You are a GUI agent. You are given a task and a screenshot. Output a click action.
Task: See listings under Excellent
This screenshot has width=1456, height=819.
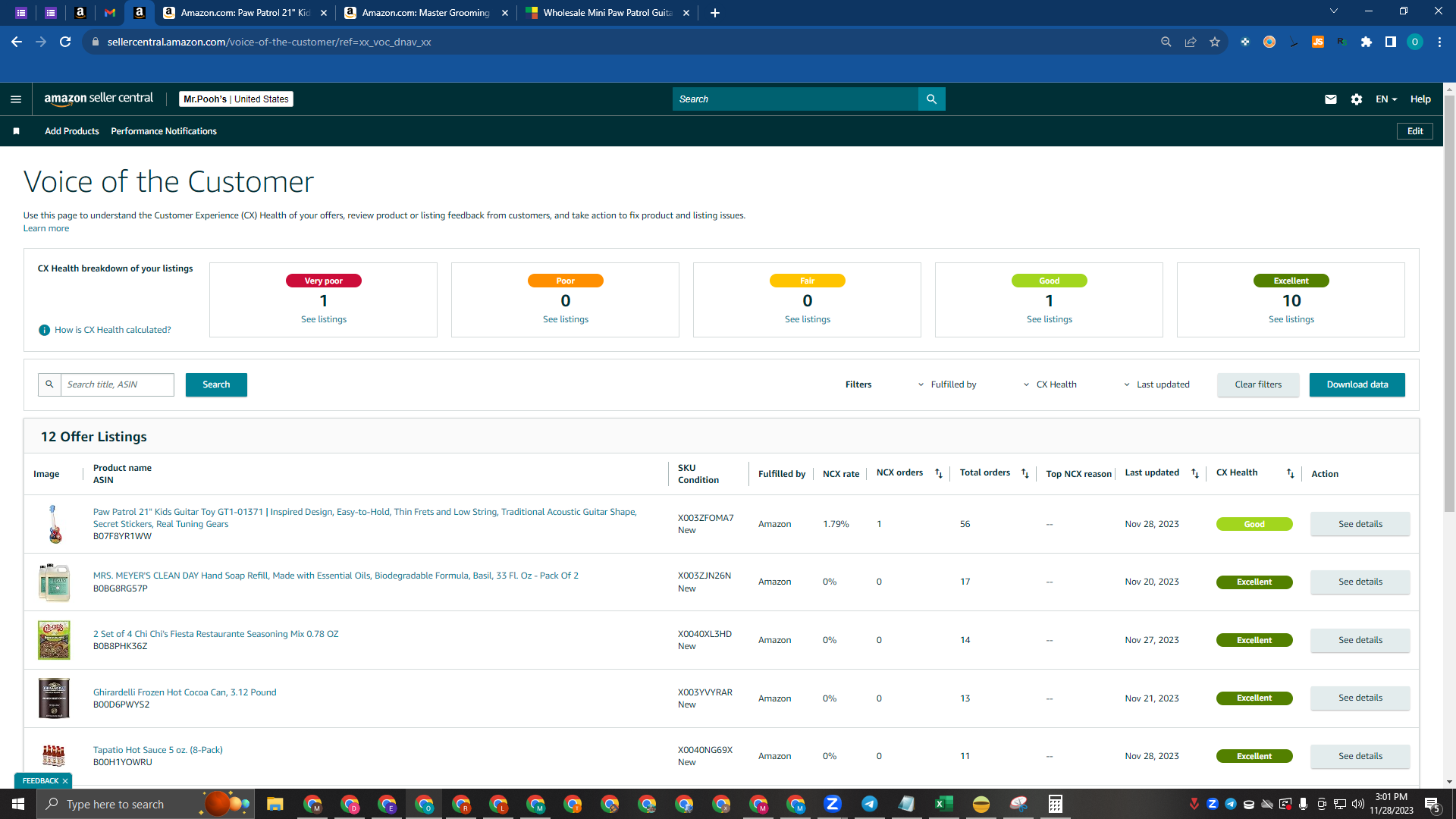pos(1291,319)
